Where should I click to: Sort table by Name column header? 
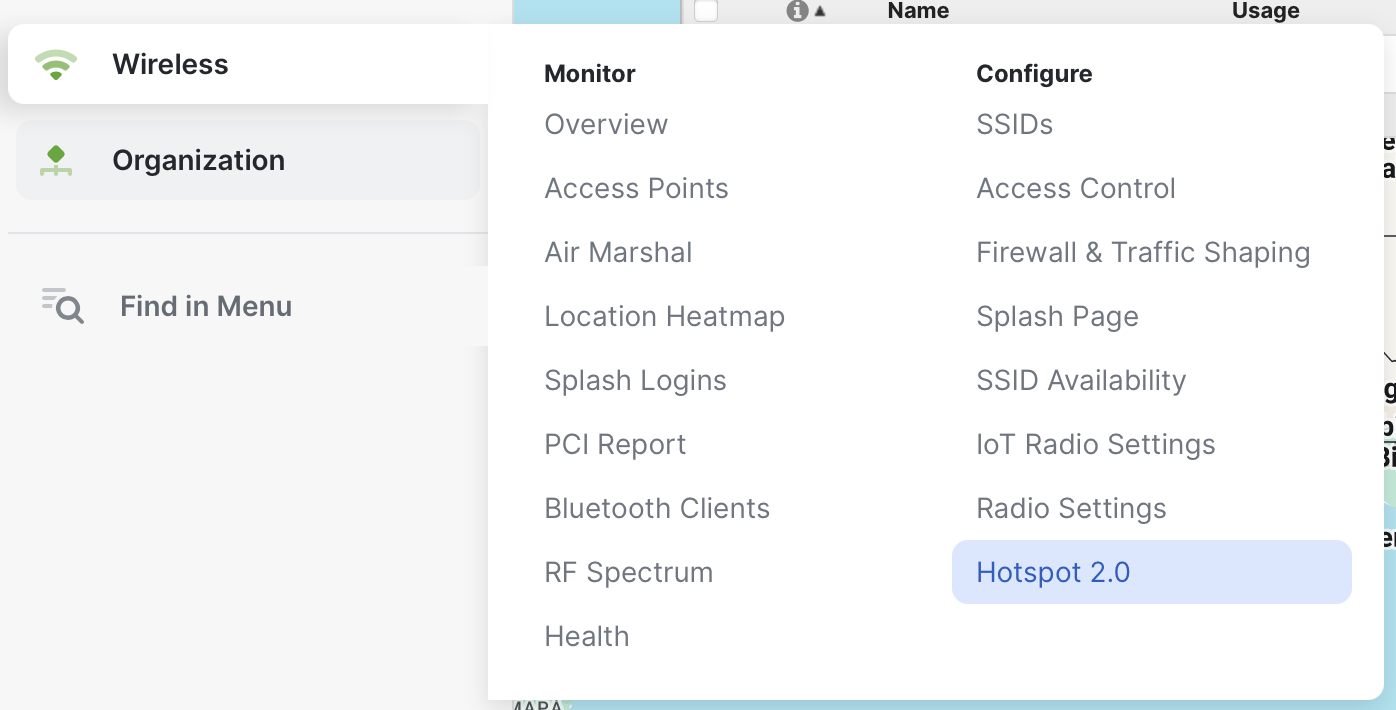pyautogui.click(x=918, y=11)
